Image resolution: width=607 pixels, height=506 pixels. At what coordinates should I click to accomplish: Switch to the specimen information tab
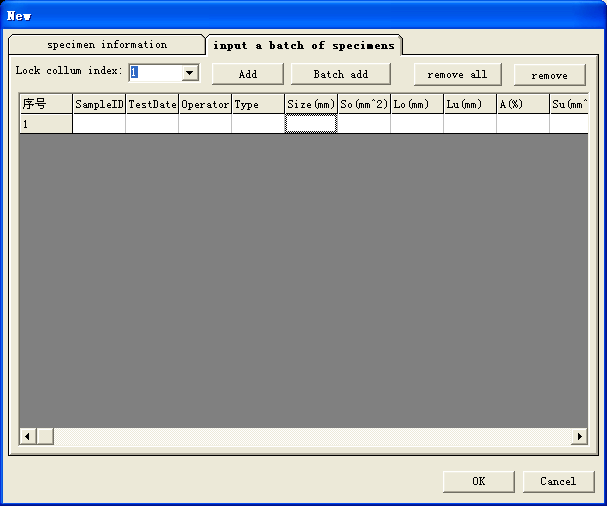(107, 45)
